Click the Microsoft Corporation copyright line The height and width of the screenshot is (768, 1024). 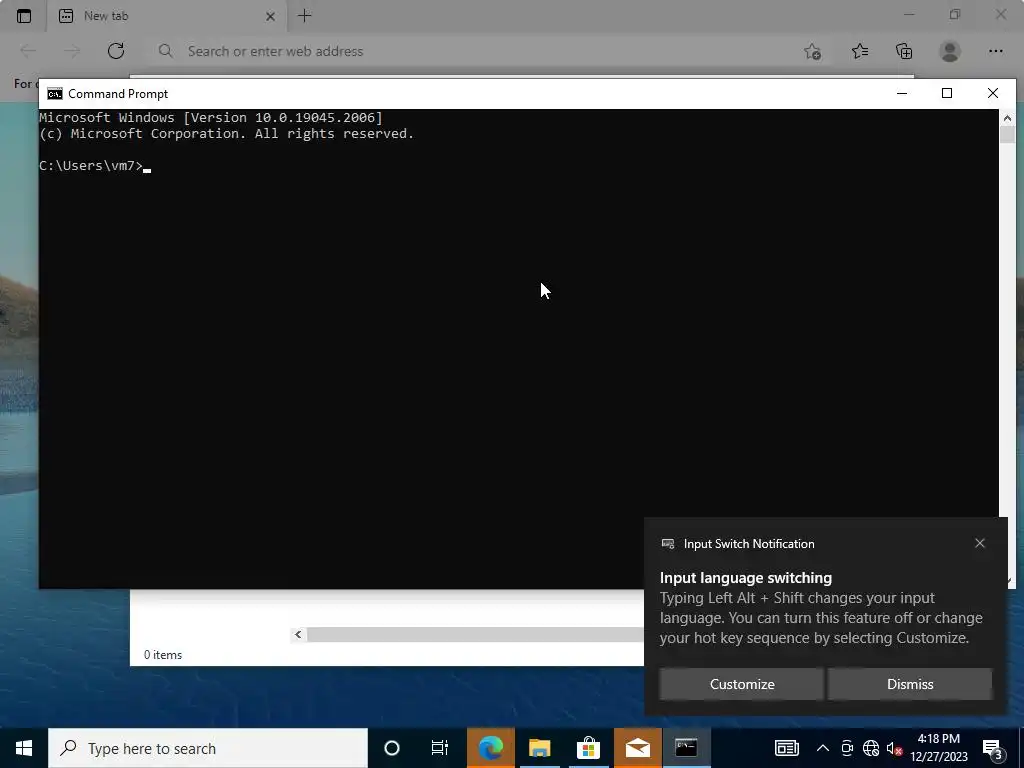click(227, 134)
